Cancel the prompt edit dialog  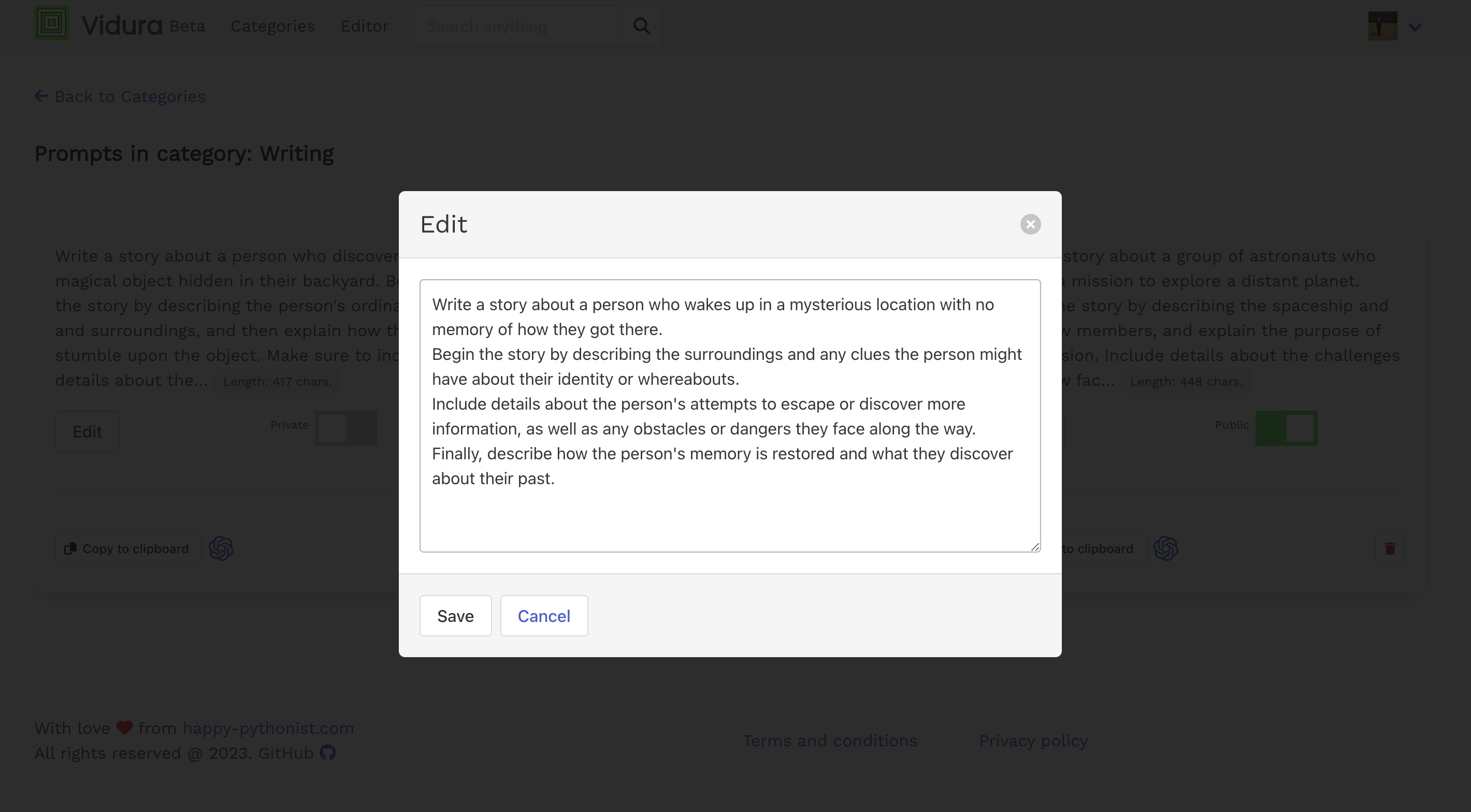tap(544, 616)
